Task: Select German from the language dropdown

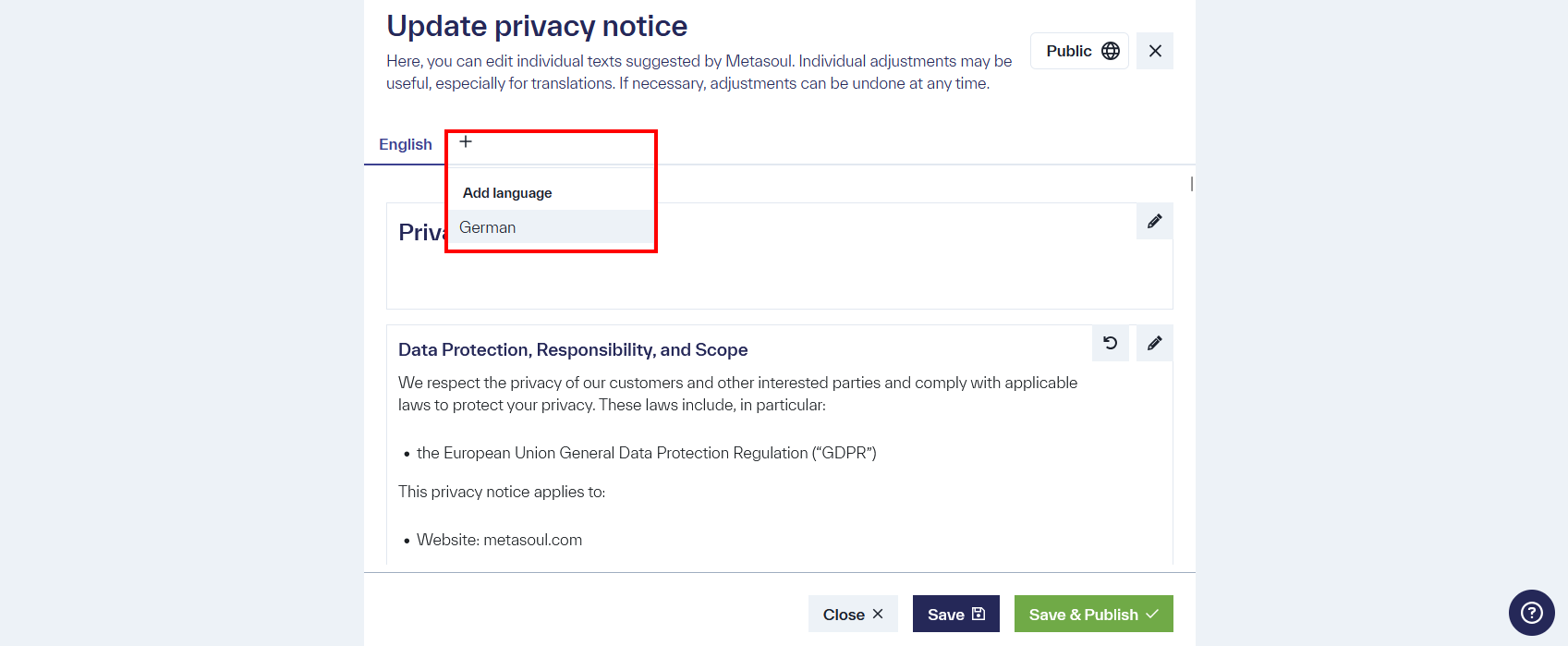Action: tap(487, 226)
